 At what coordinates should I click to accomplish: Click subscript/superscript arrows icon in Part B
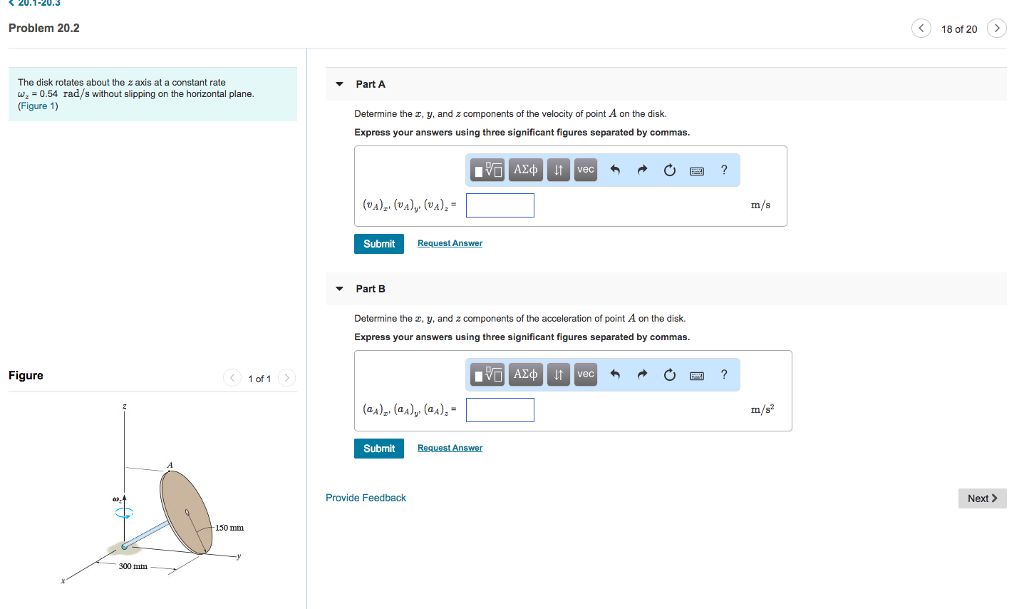tap(558, 375)
